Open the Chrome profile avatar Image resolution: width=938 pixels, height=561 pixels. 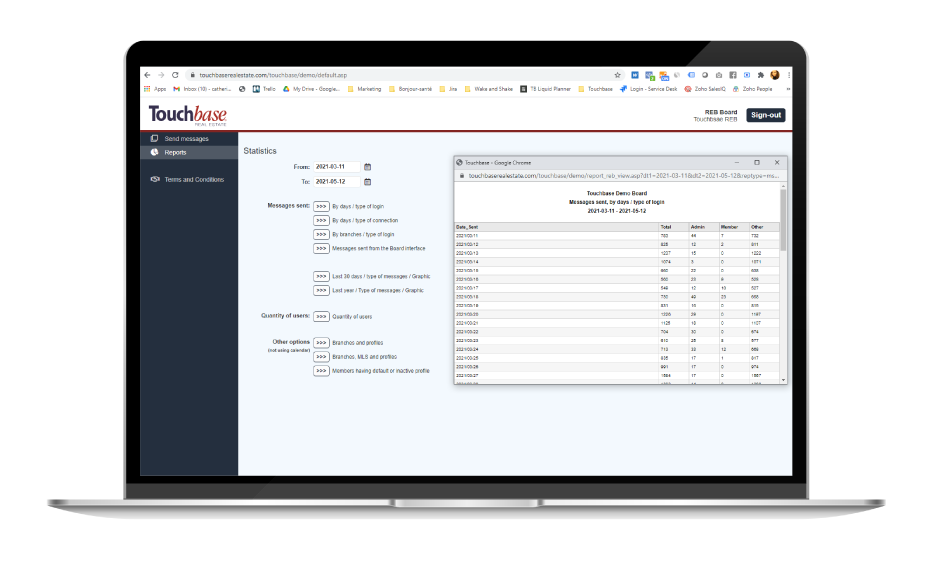pyautogui.click(x=775, y=75)
